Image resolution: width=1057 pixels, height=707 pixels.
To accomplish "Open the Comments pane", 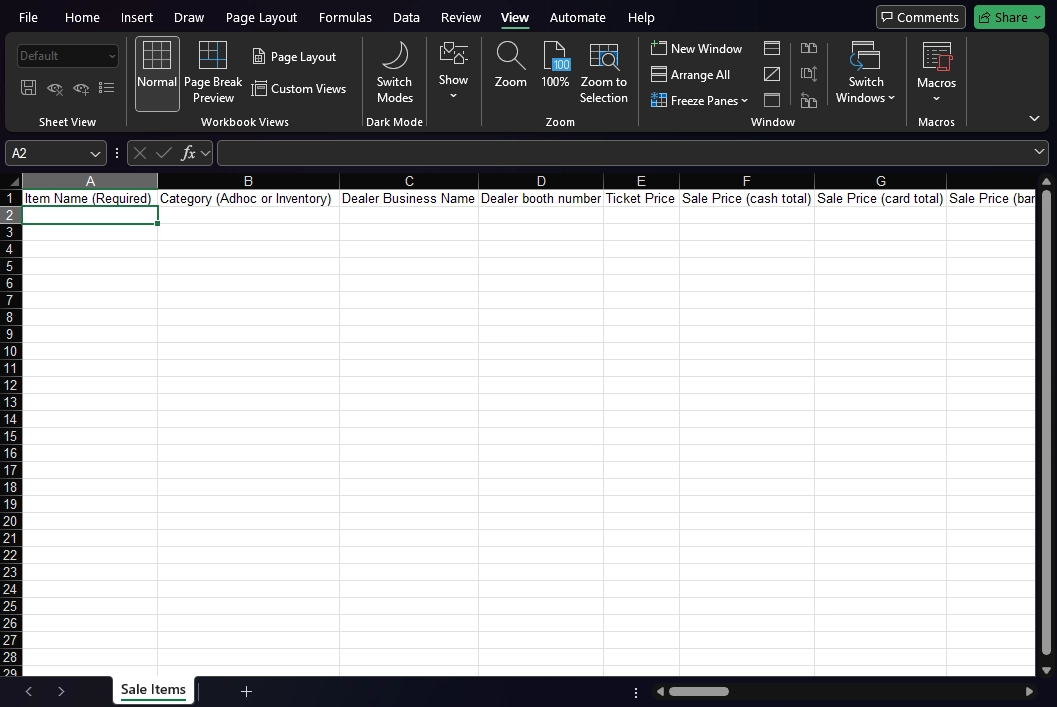I will (920, 17).
